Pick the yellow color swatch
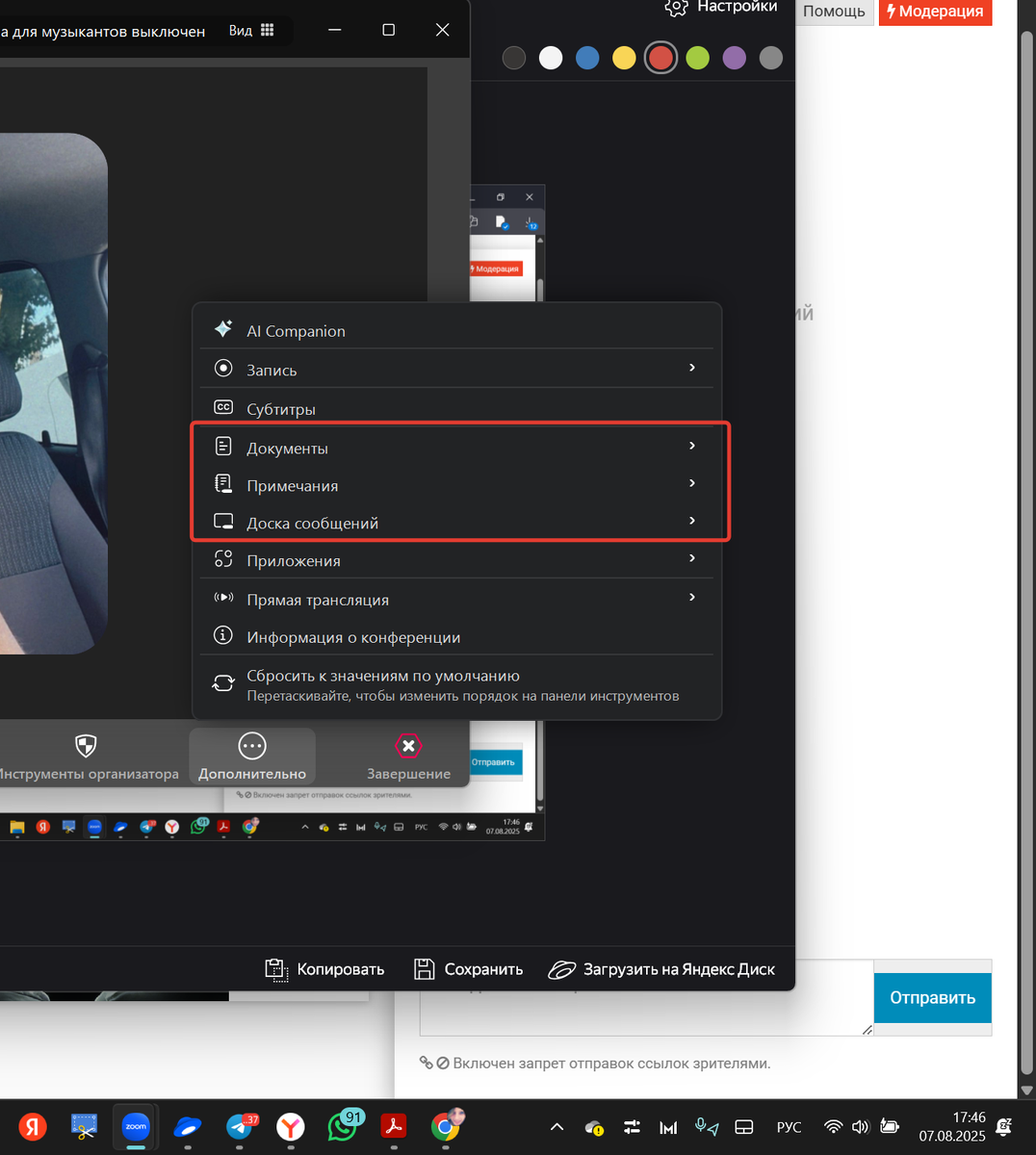 (x=624, y=58)
